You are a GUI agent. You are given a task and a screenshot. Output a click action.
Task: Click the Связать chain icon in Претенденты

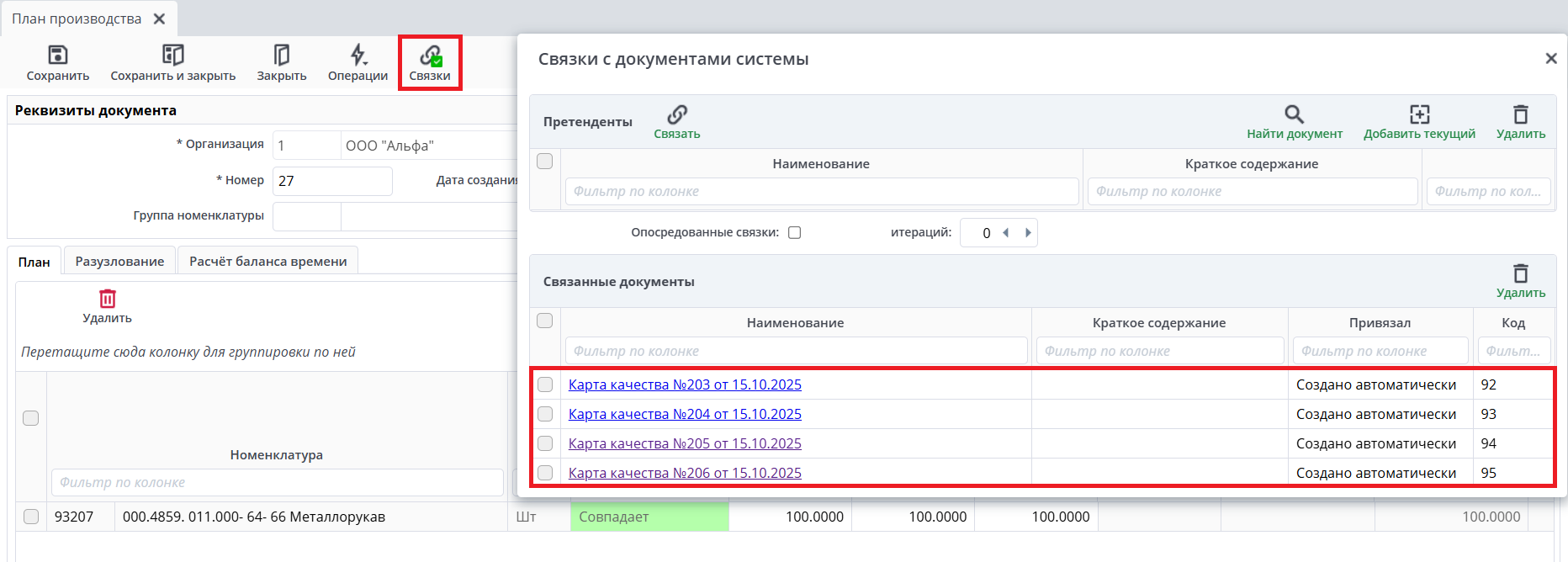click(677, 114)
